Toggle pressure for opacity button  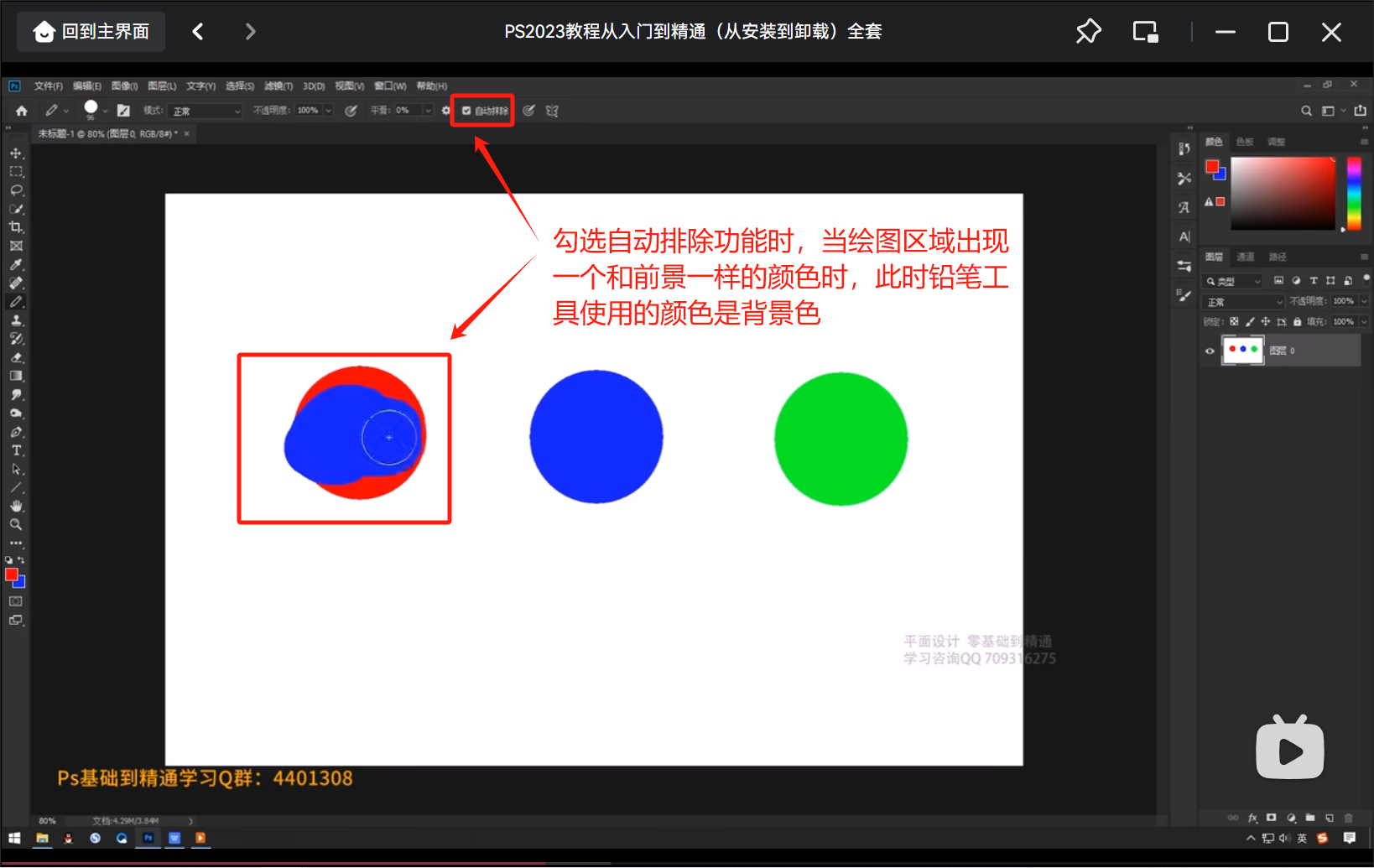(x=351, y=111)
